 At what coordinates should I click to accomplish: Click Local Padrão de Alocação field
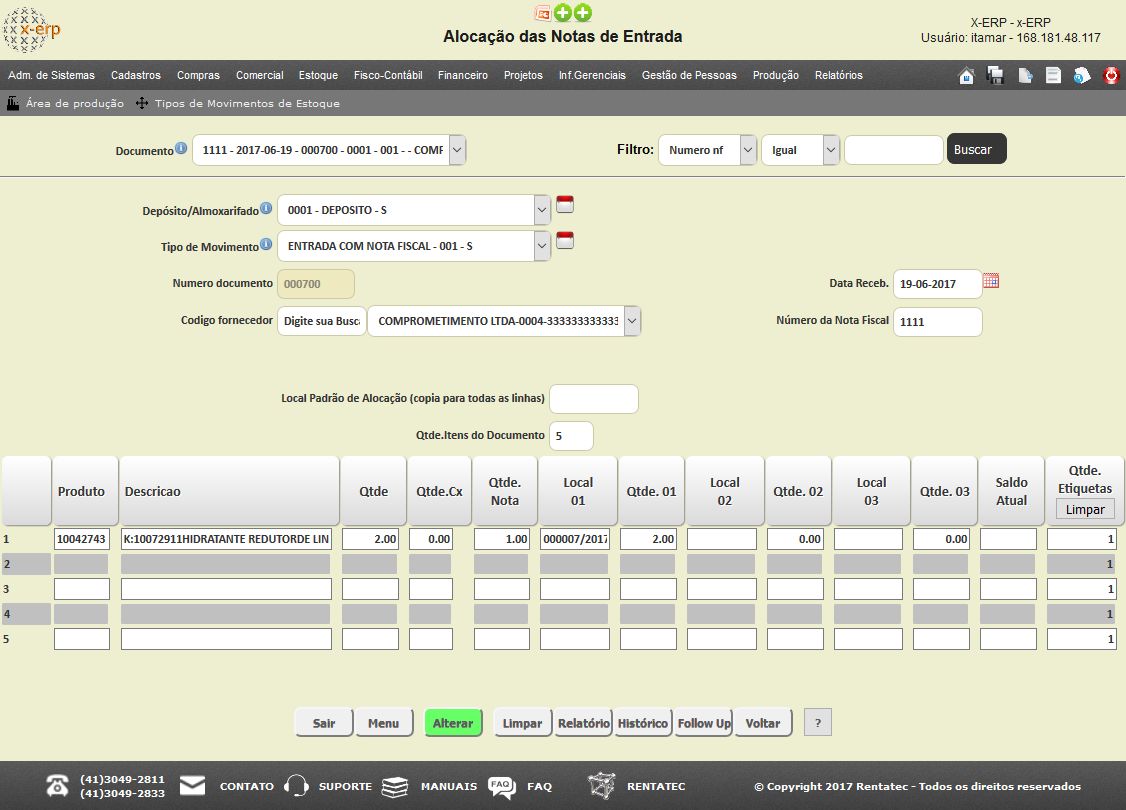[593, 399]
